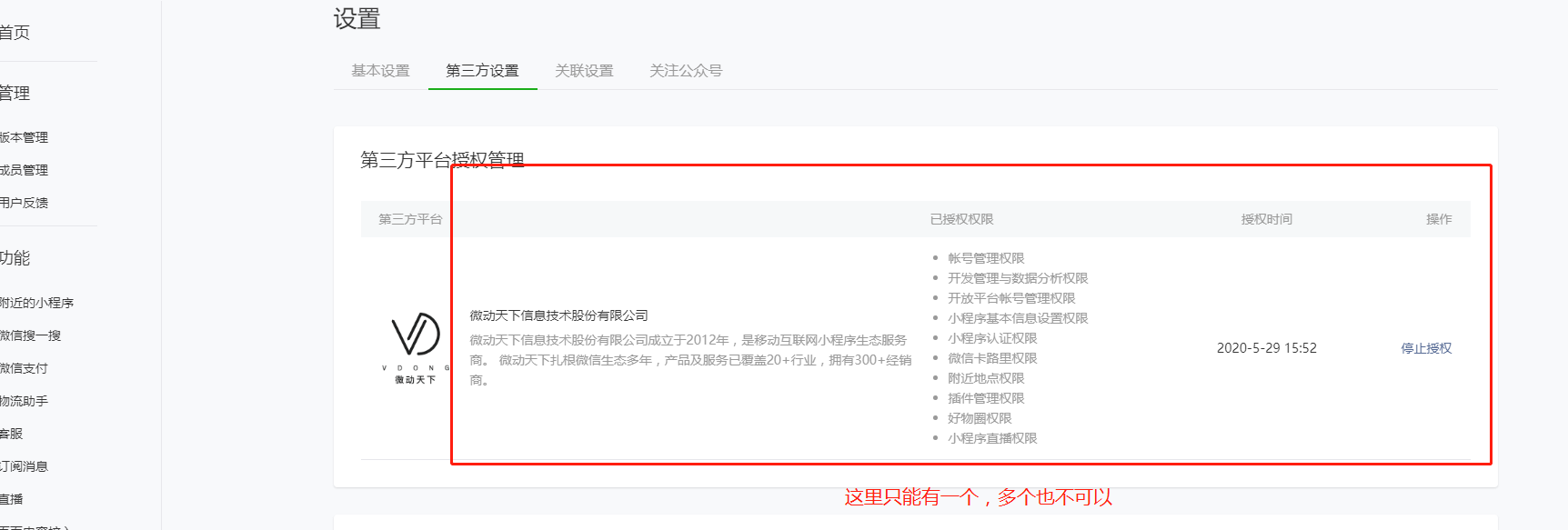Viewport: 1568px width, 530px height.
Task: Click the authorization time 2020-5-29 15:52
Action: coord(1266,348)
